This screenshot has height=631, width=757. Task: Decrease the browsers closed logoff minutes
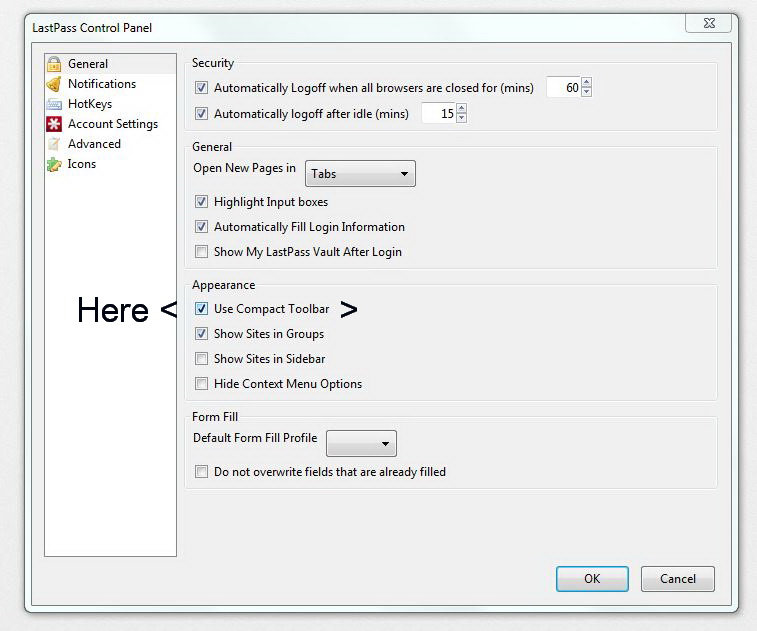pos(587,92)
